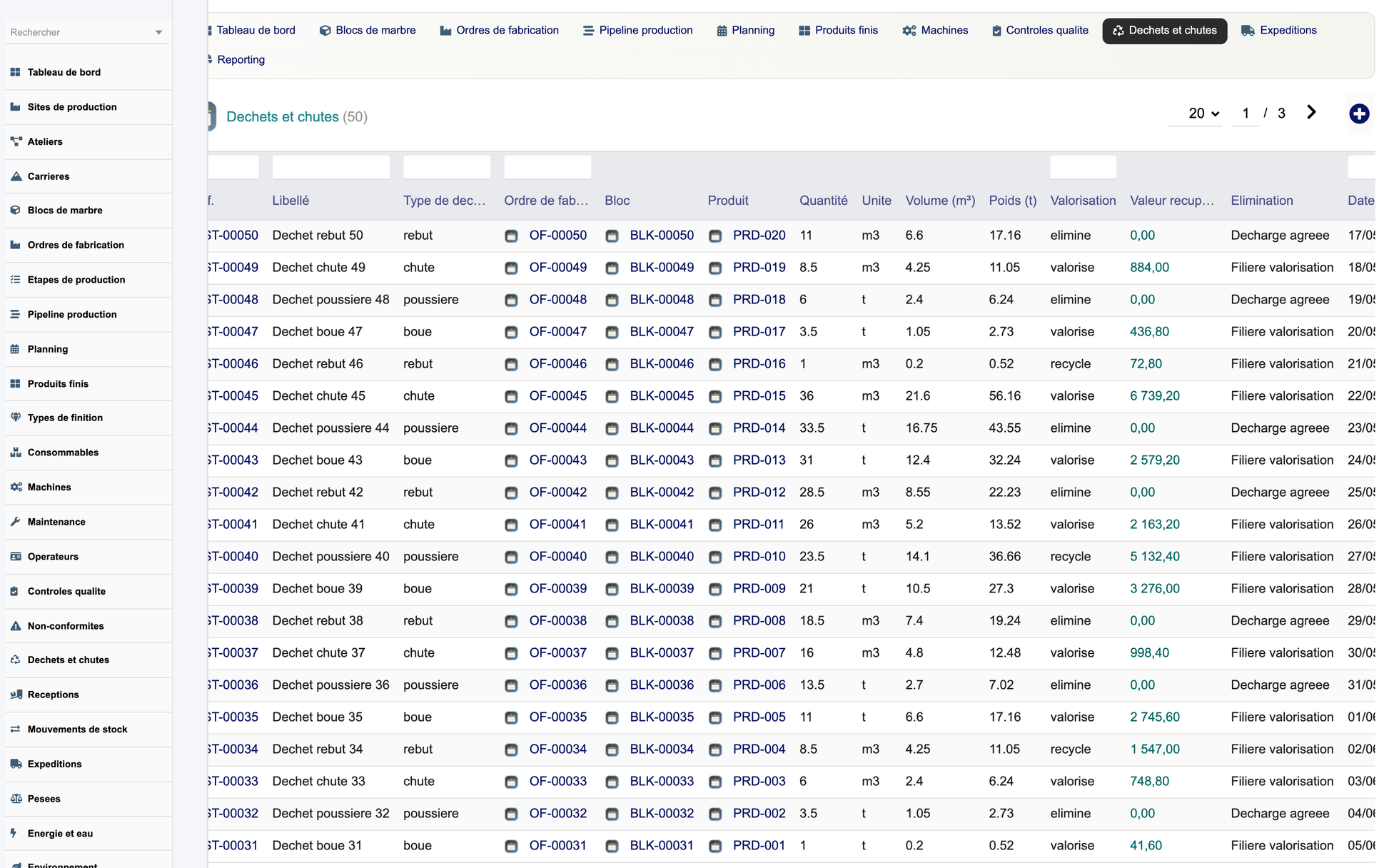Click the Etapes de production list icon
The width and height of the screenshot is (1389, 868).
(15, 280)
